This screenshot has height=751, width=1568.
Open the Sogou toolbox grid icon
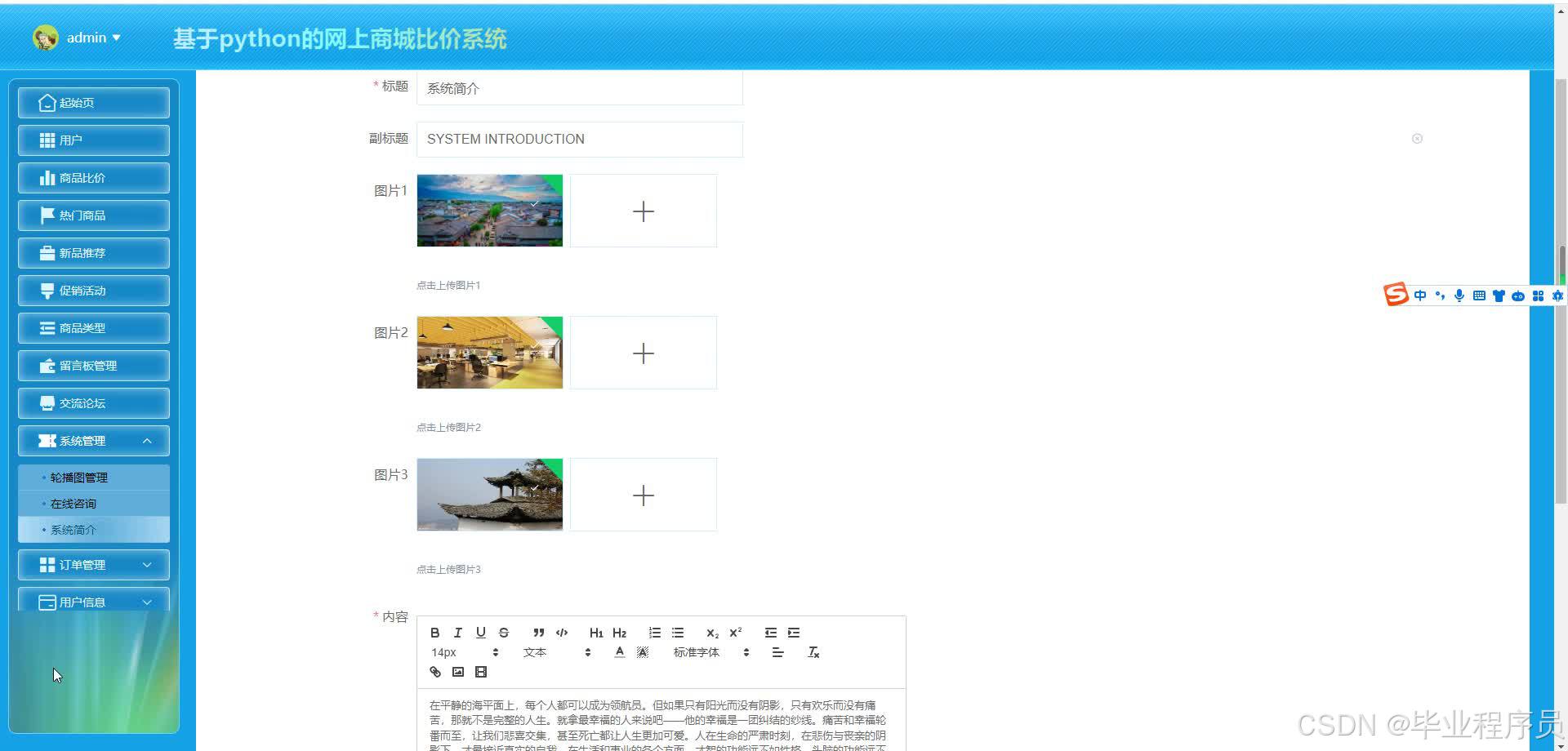click(x=1538, y=296)
